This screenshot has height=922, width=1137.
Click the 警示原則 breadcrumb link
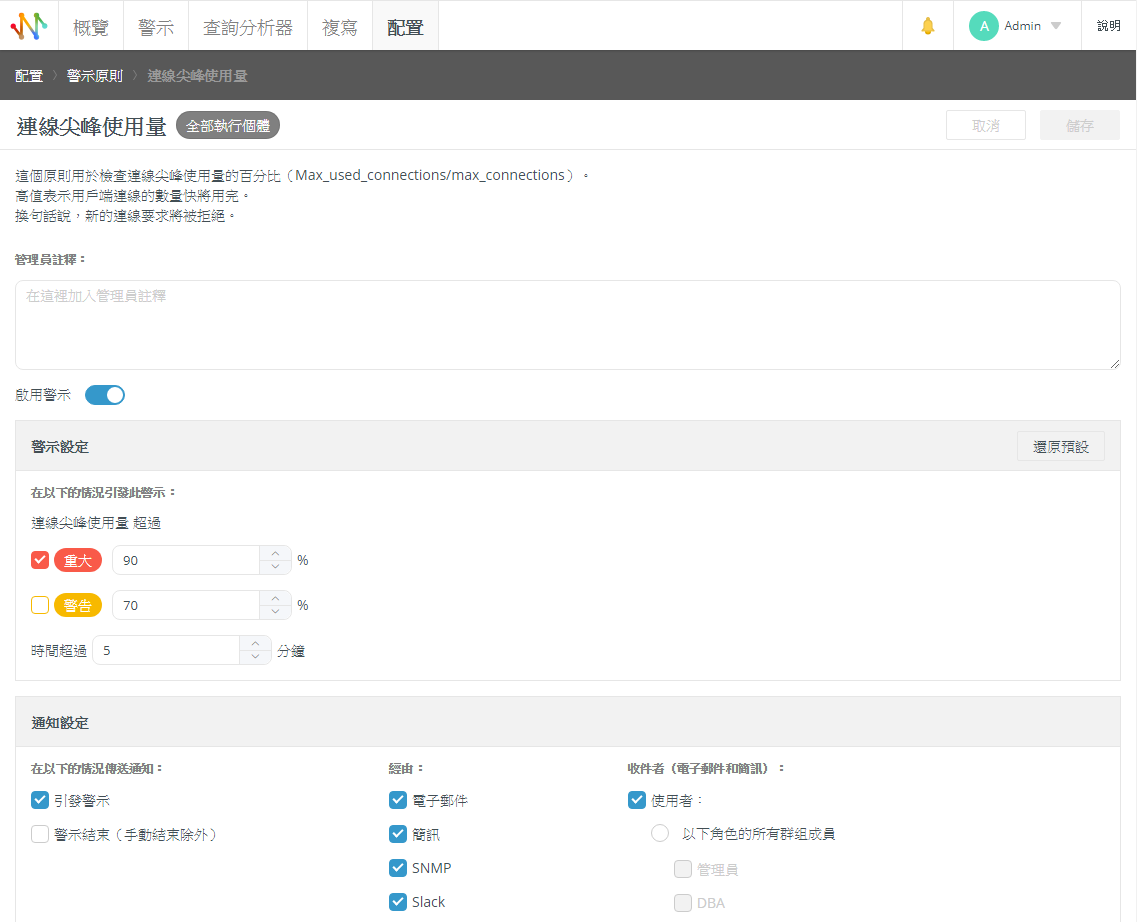click(95, 76)
